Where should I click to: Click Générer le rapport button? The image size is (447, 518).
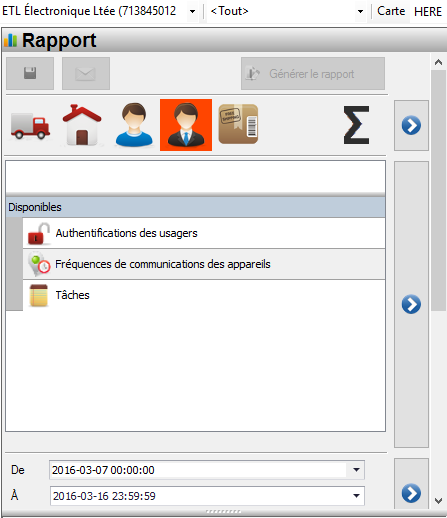tap(313, 74)
